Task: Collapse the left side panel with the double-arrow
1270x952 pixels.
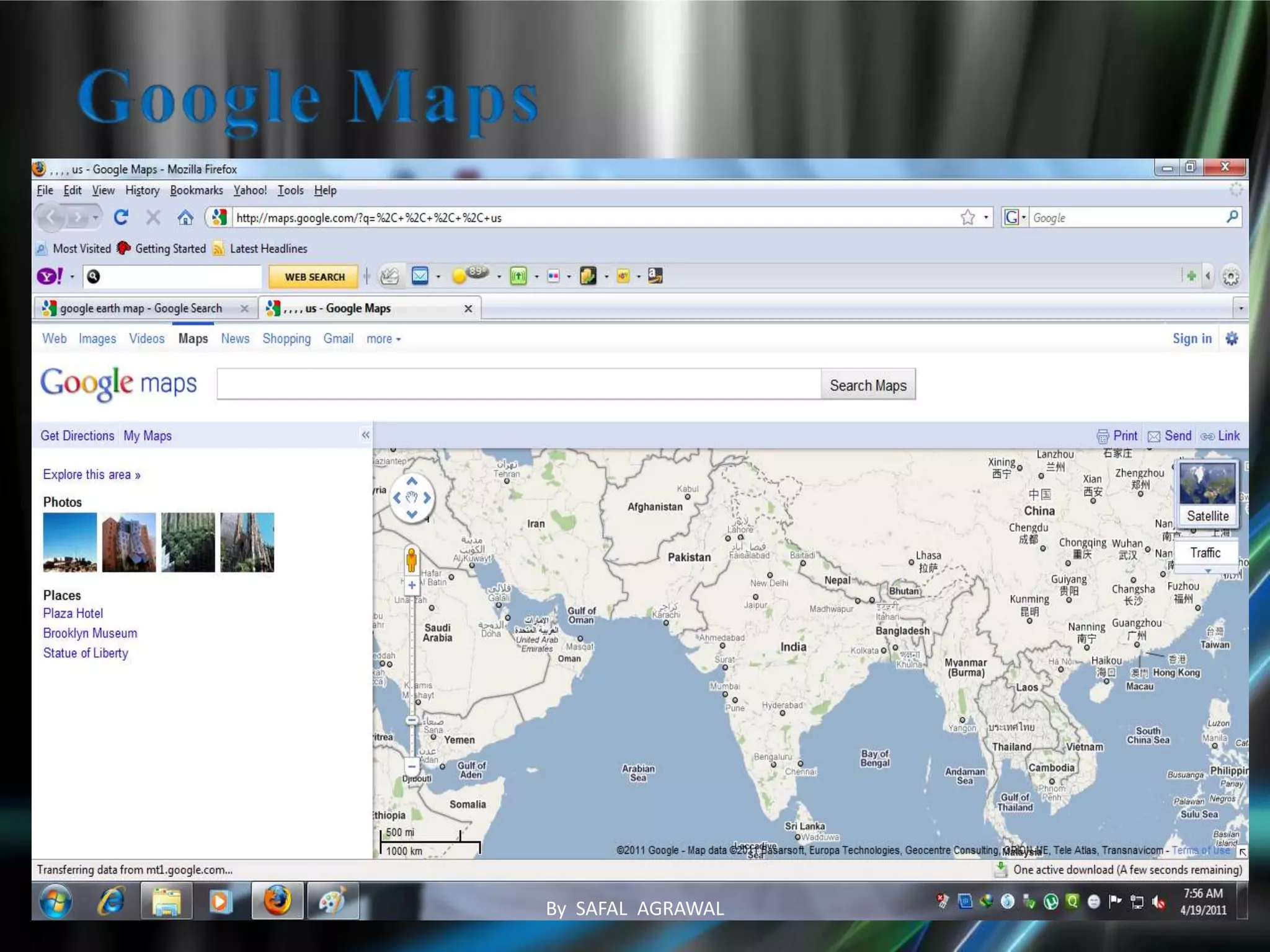Action: [x=365, y=435]
